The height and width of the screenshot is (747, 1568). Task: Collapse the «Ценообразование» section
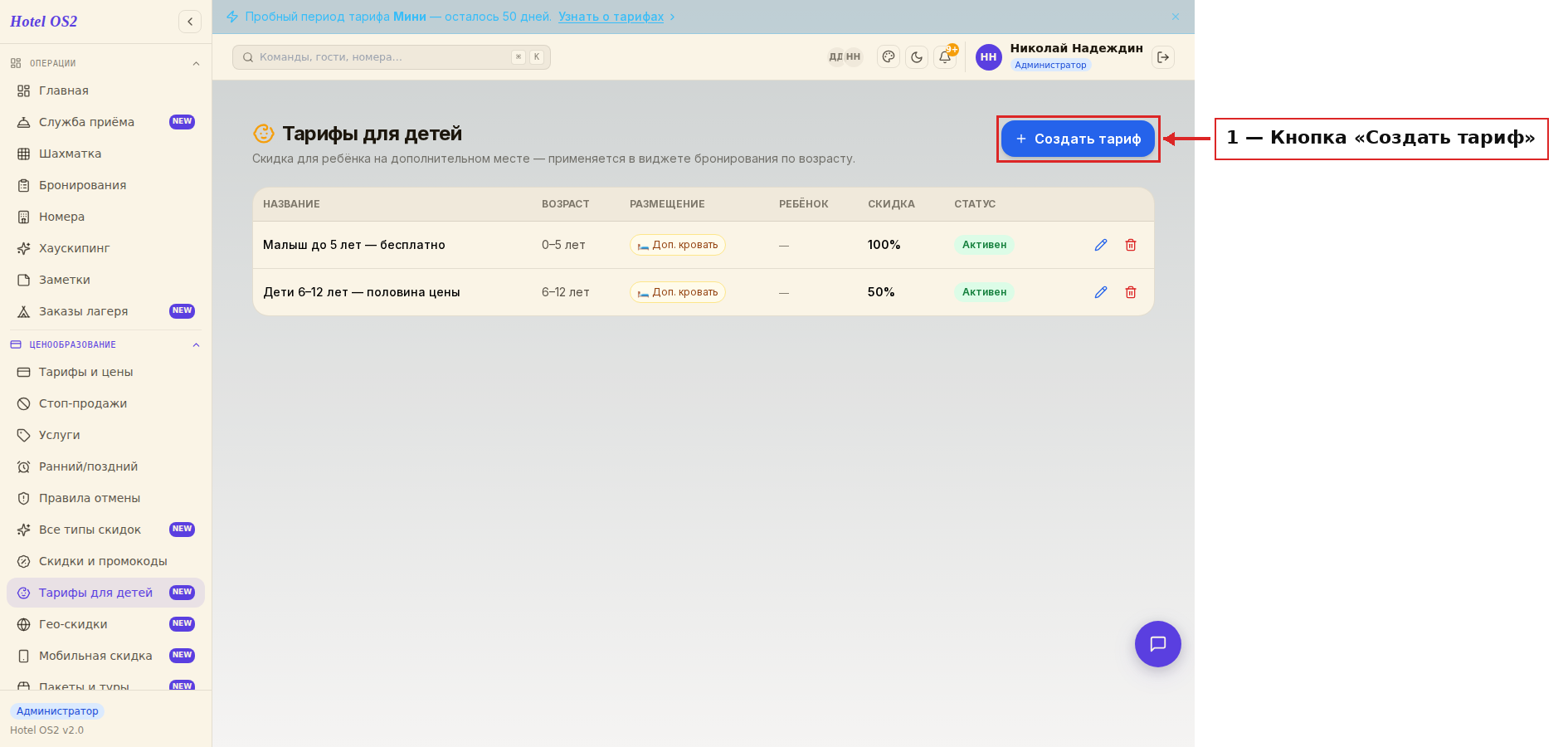click(196, 344)
